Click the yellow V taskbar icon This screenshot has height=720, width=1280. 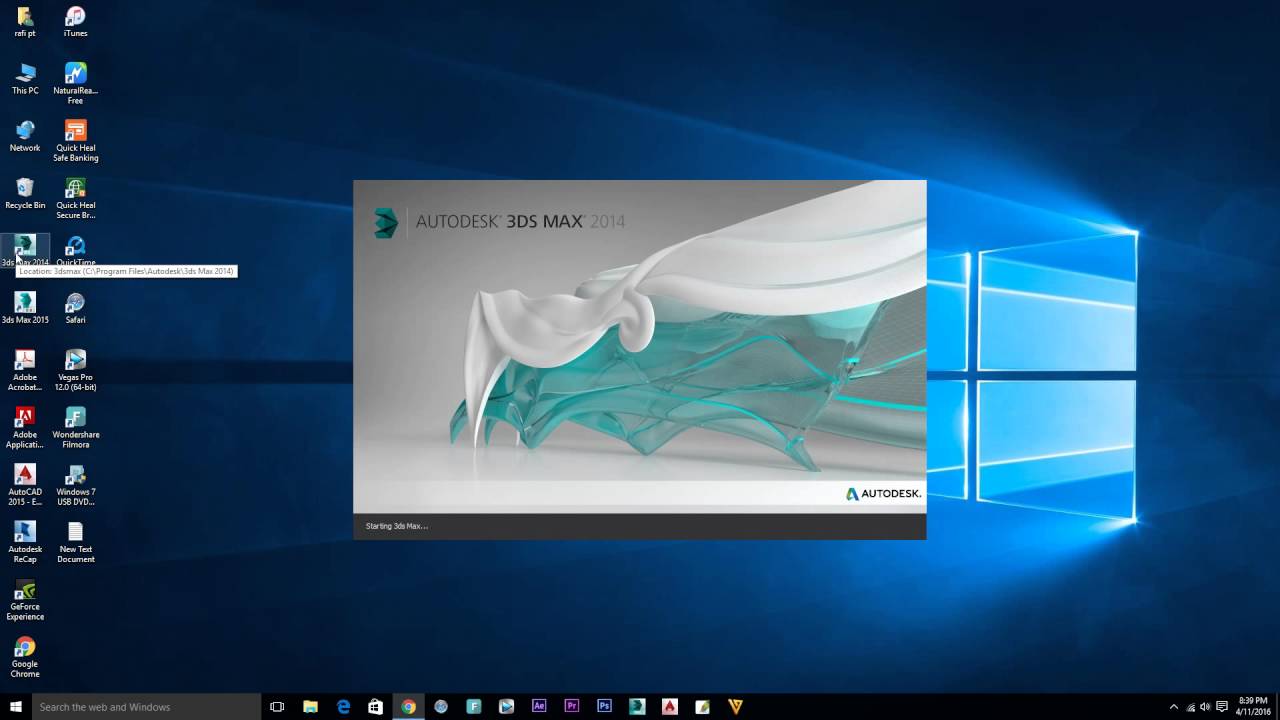point(735,707)
